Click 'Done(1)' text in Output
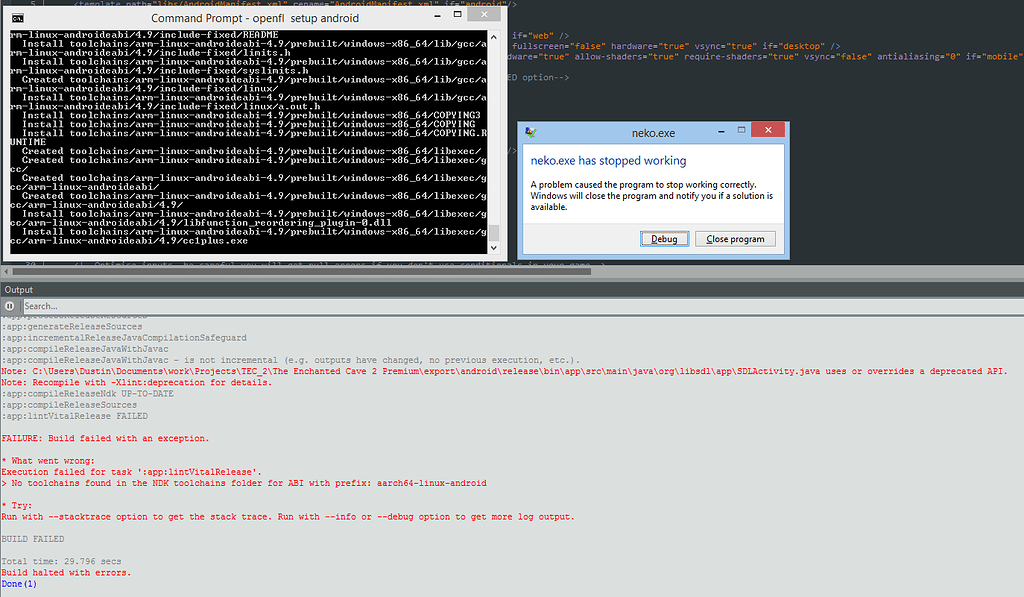 coord(19,584)
